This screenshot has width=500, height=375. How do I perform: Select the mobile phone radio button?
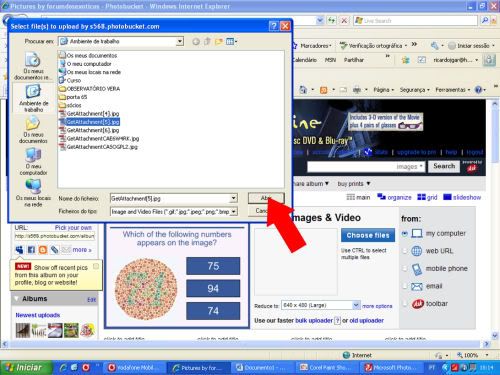pos(405,269)
